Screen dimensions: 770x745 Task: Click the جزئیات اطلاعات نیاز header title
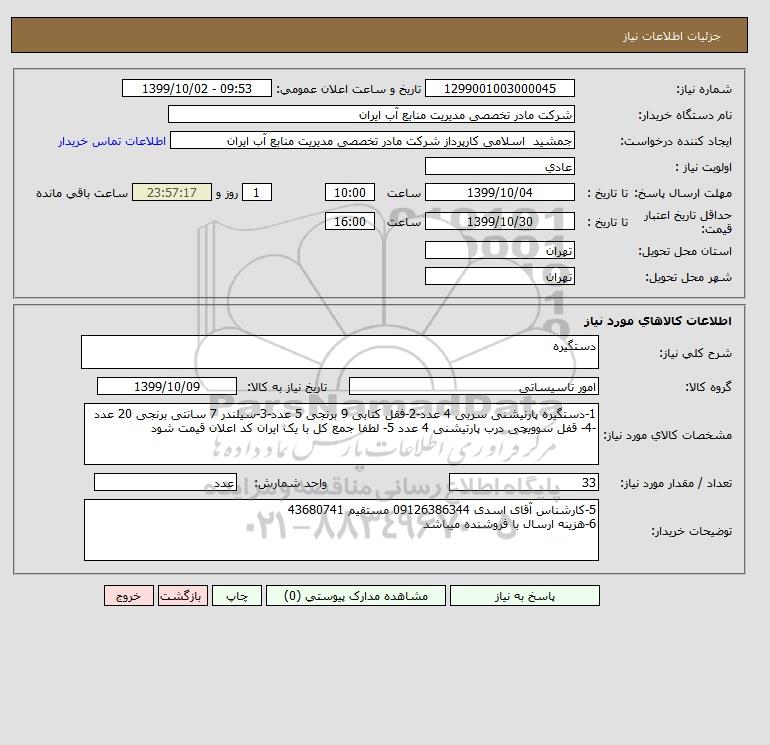pyautogui.click(x=671, y=36)
